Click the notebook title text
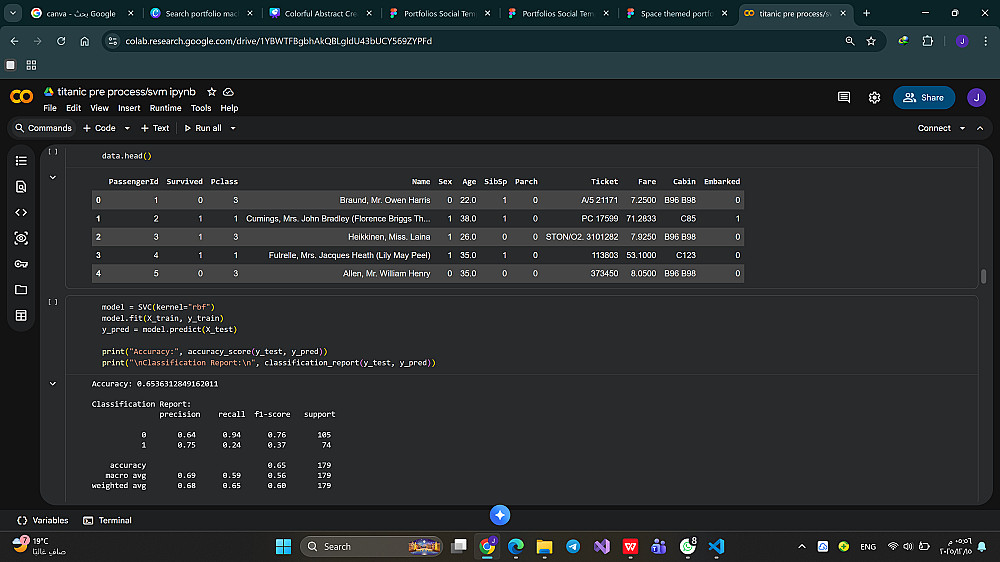 coord(126,92)
